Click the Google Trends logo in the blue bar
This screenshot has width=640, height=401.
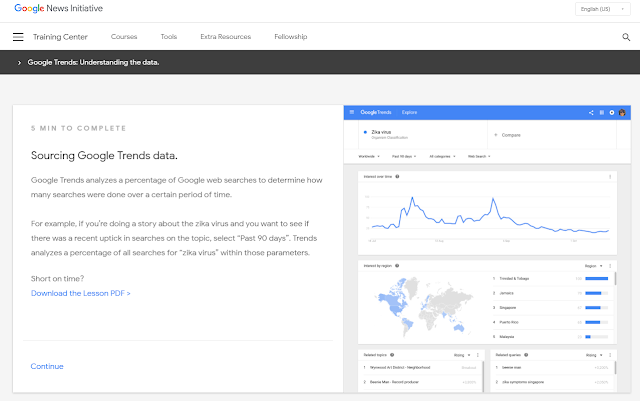376,112
